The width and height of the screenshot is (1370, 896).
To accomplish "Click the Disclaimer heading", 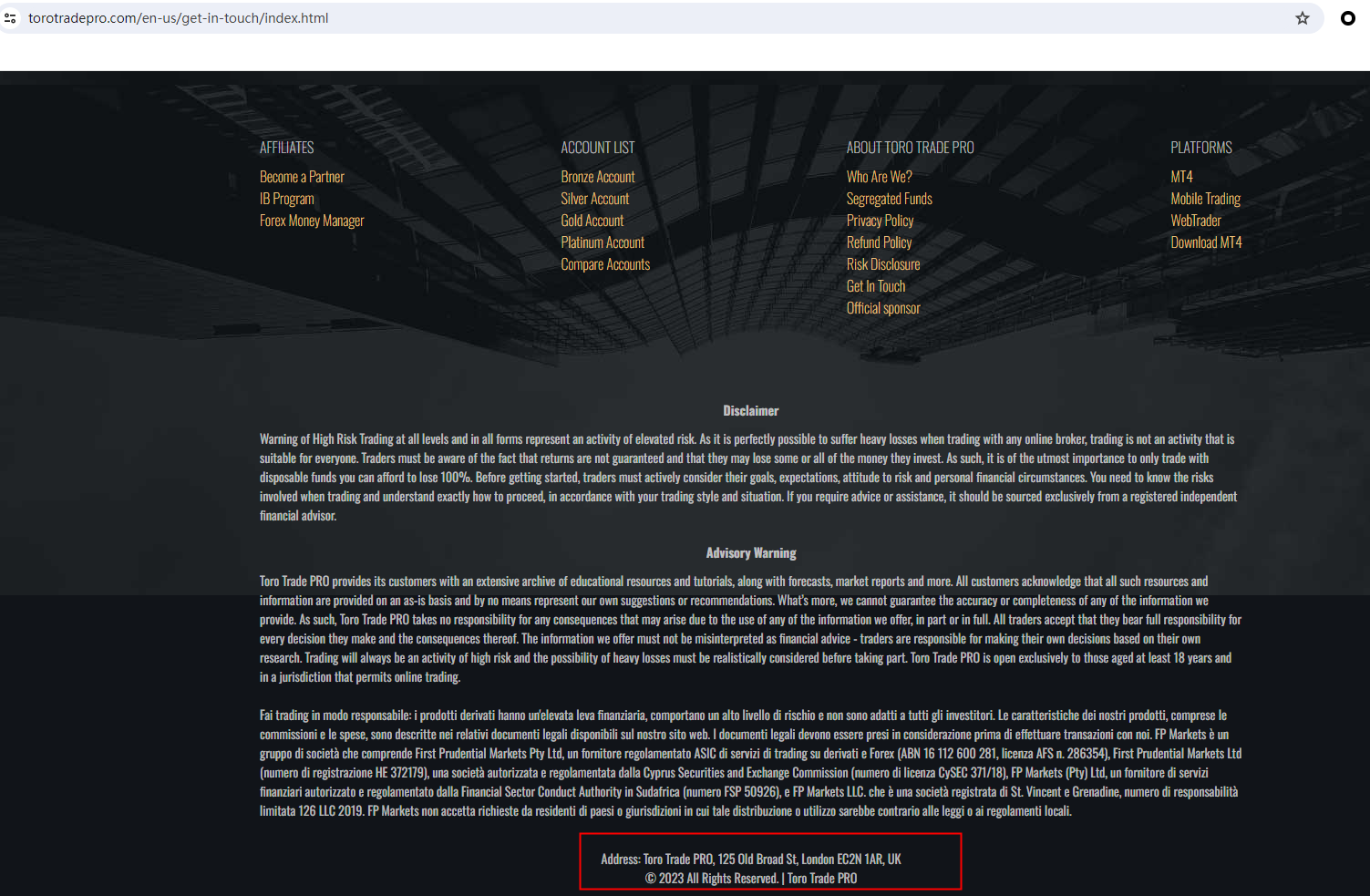I will pos(751,411).
